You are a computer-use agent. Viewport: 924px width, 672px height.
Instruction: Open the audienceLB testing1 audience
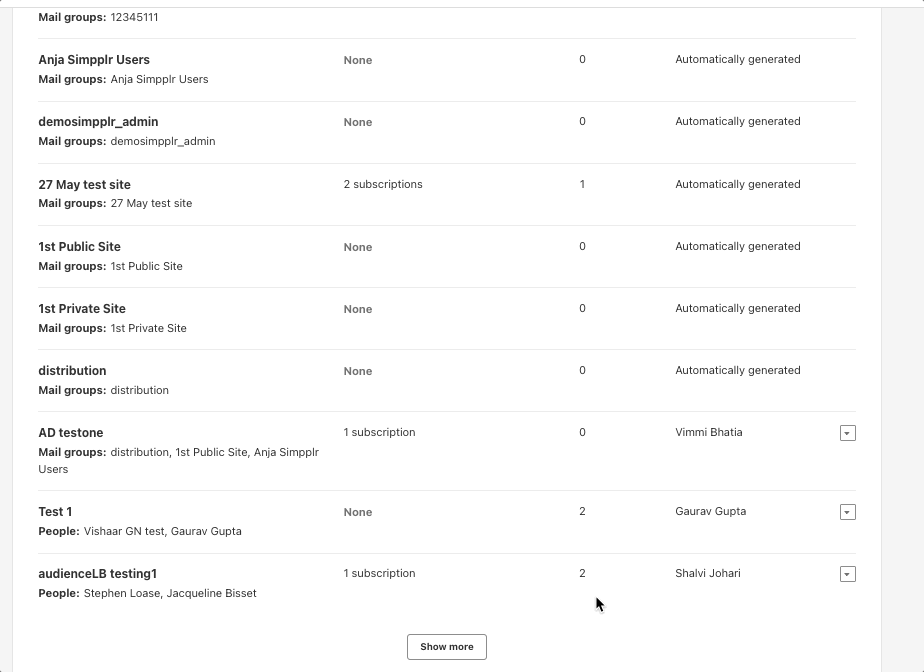pos(95,573)
